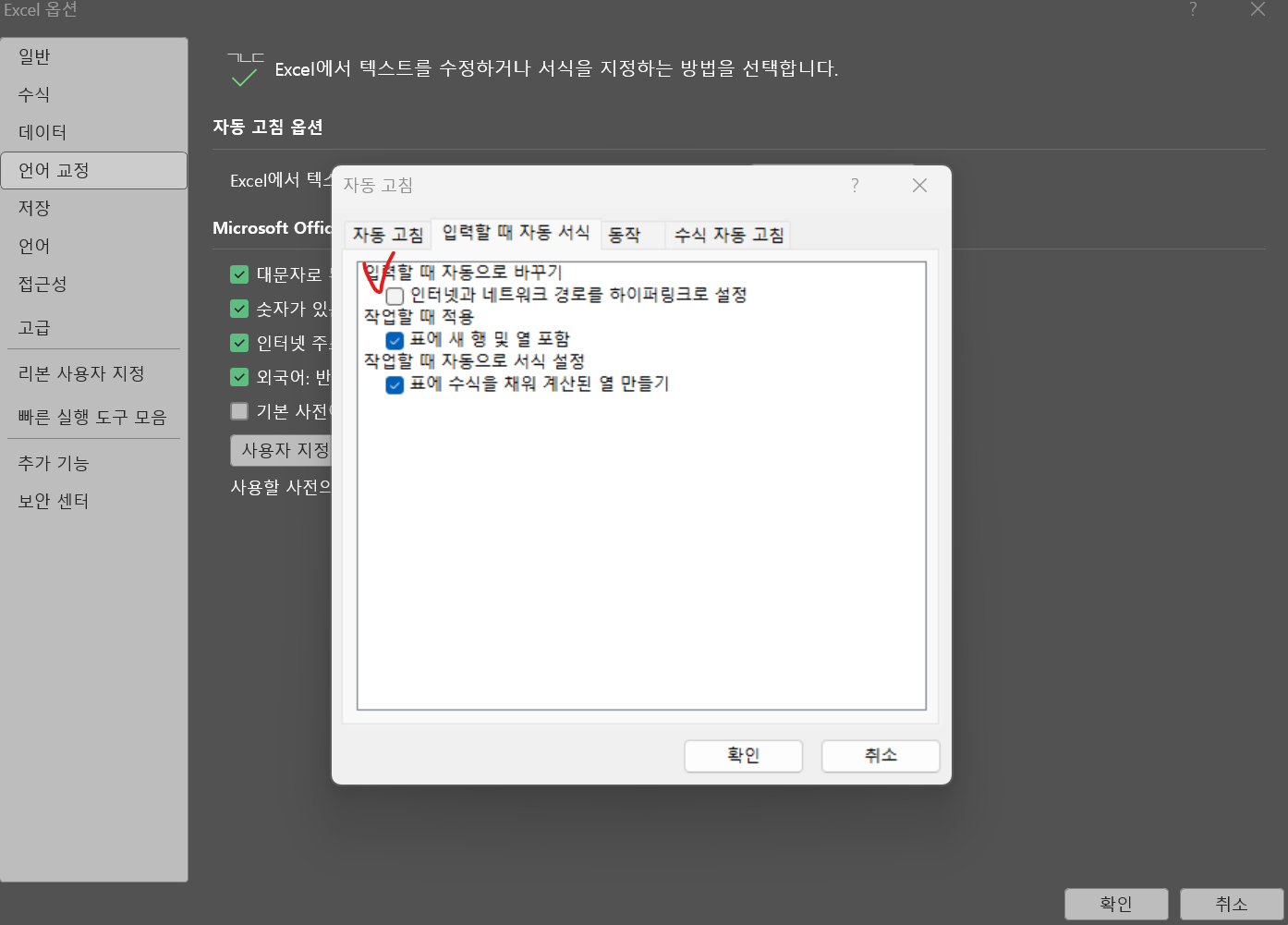This screenshot has width=1288, height=925.
Task: Select 저장 in the options sidebar
Action: tap(93, 208)
